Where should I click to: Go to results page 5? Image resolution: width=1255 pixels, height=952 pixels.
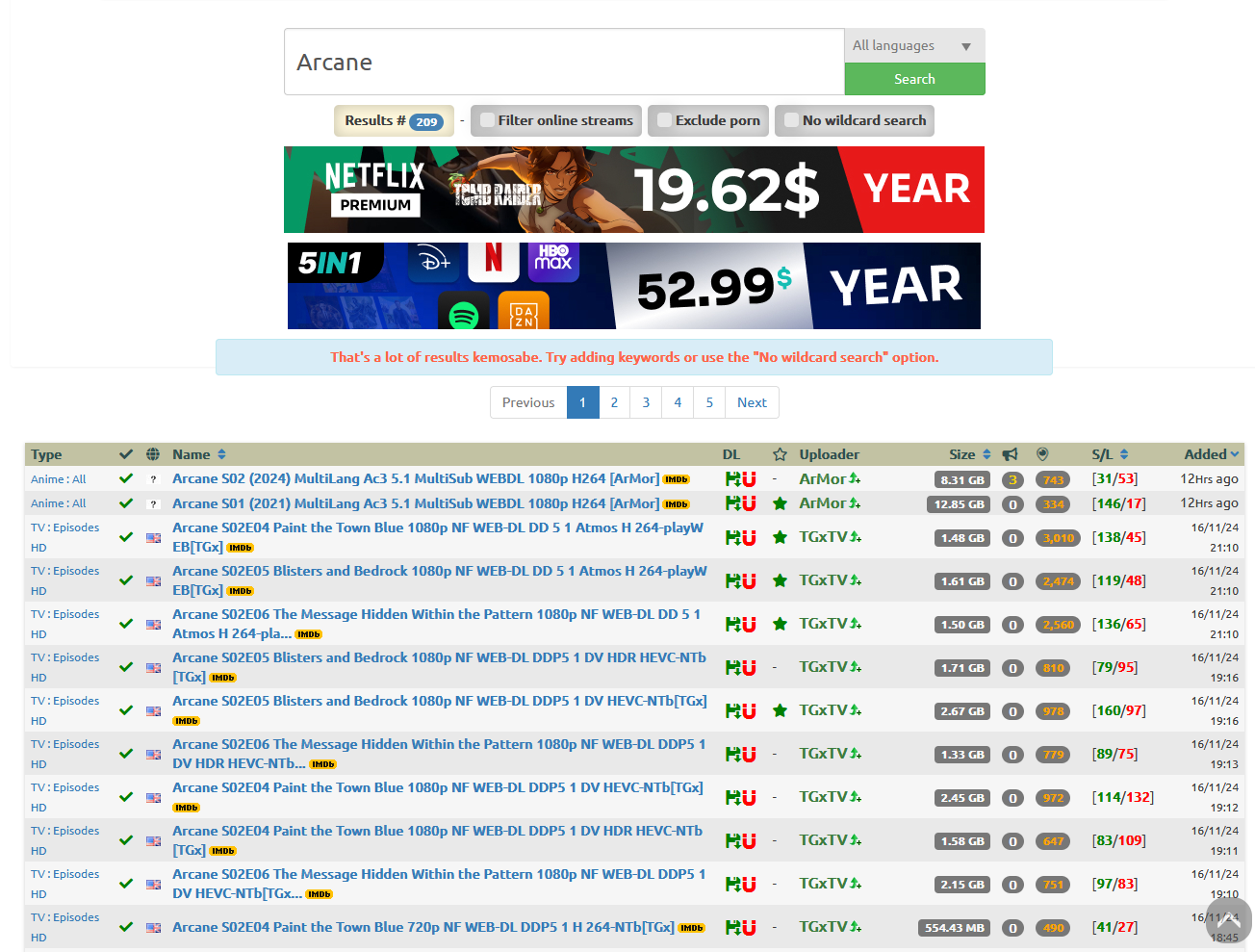709,402
